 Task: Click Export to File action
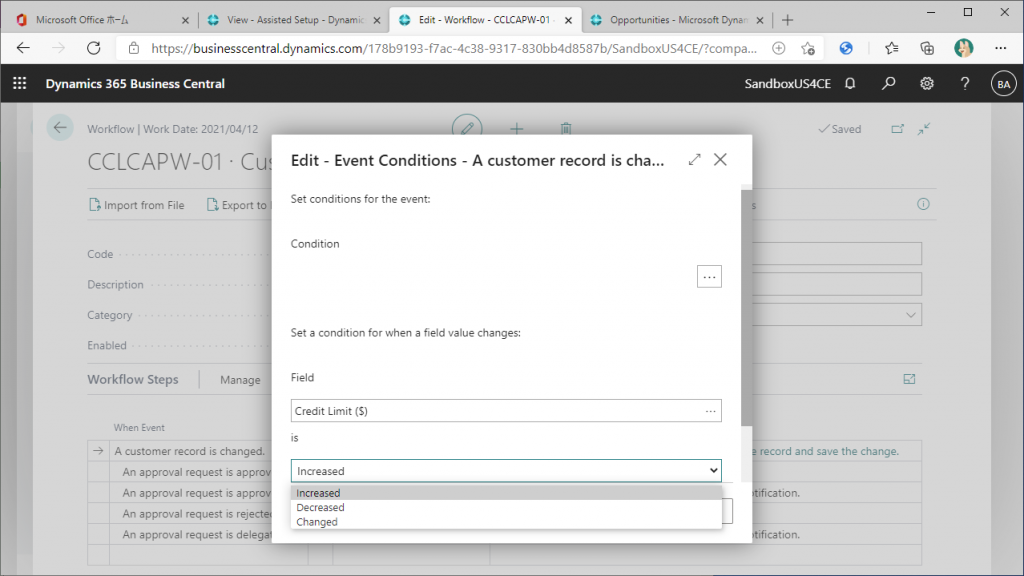237,205
